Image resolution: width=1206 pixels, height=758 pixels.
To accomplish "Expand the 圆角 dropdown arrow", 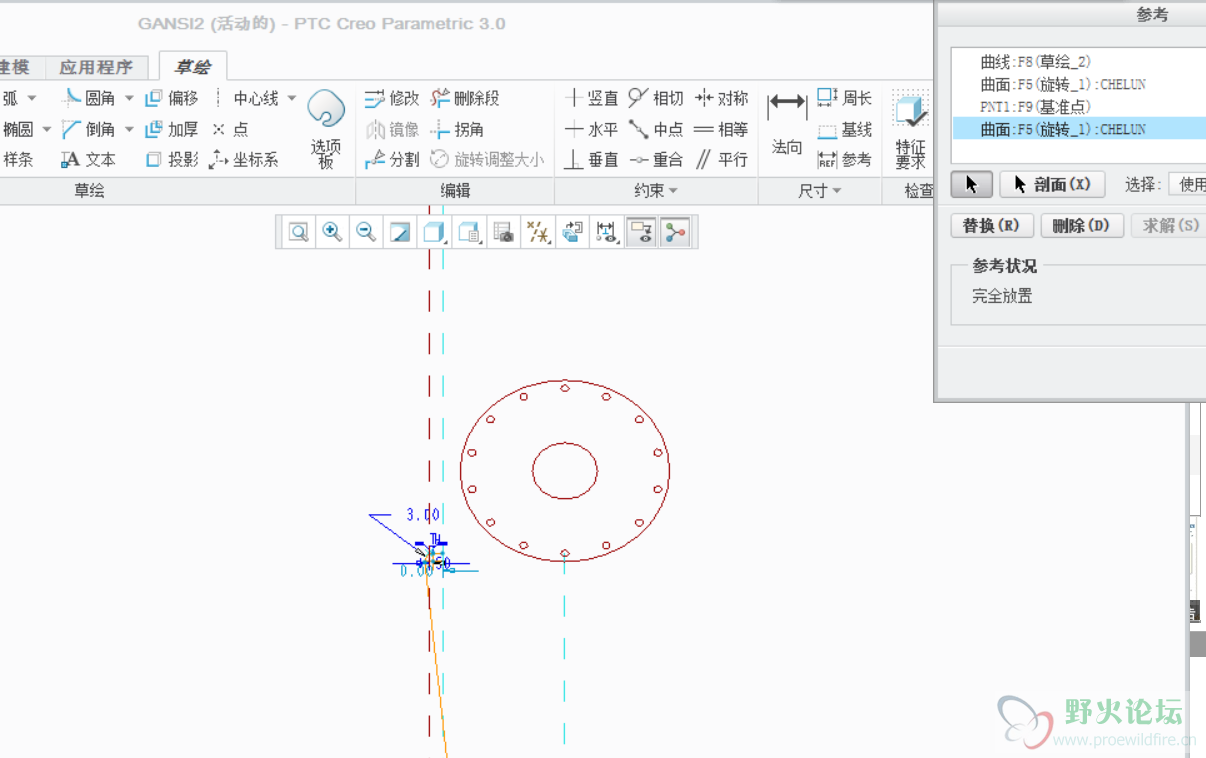I will tap(129, 98).
